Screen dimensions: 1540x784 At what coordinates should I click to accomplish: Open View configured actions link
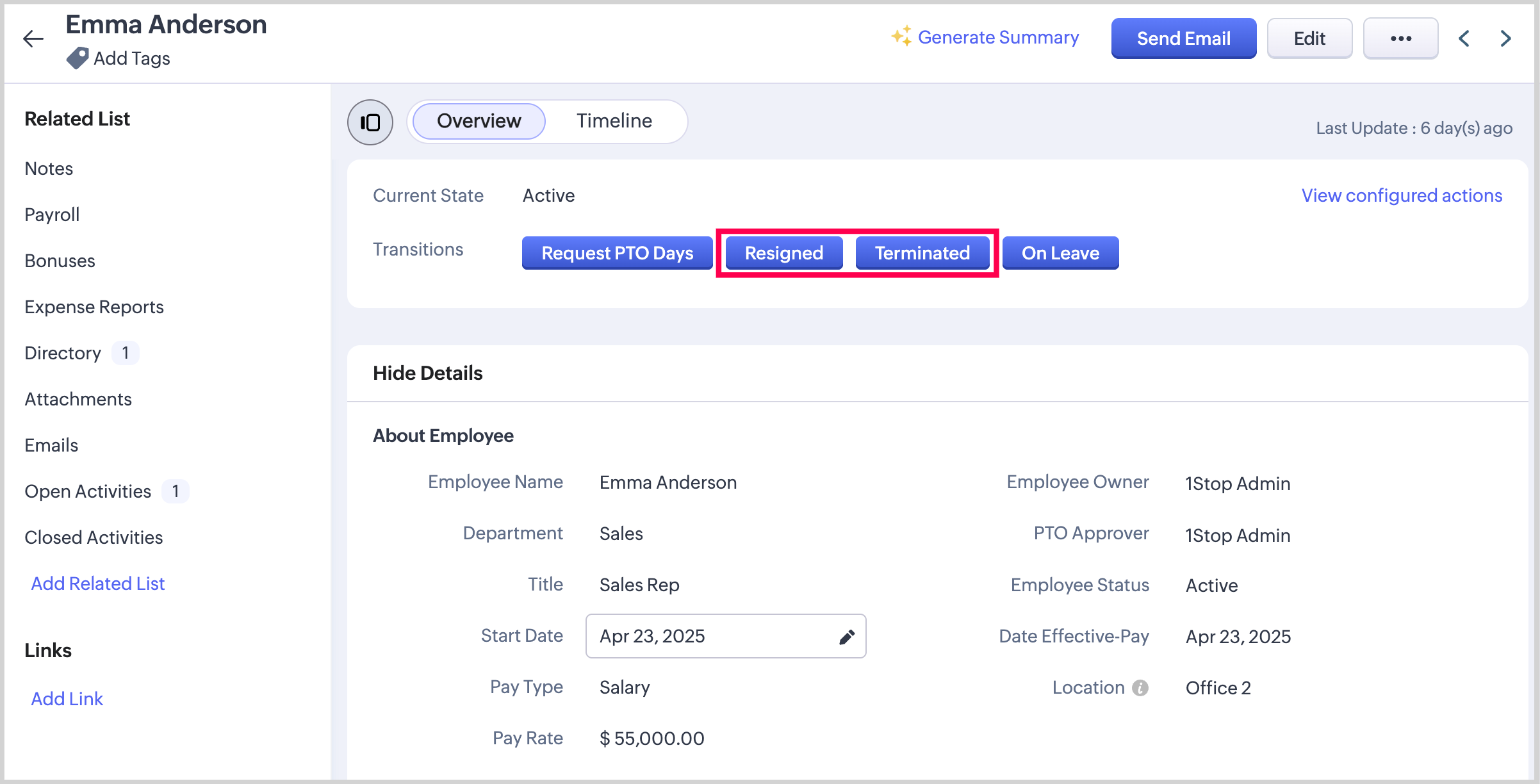tap(1402, 195)
